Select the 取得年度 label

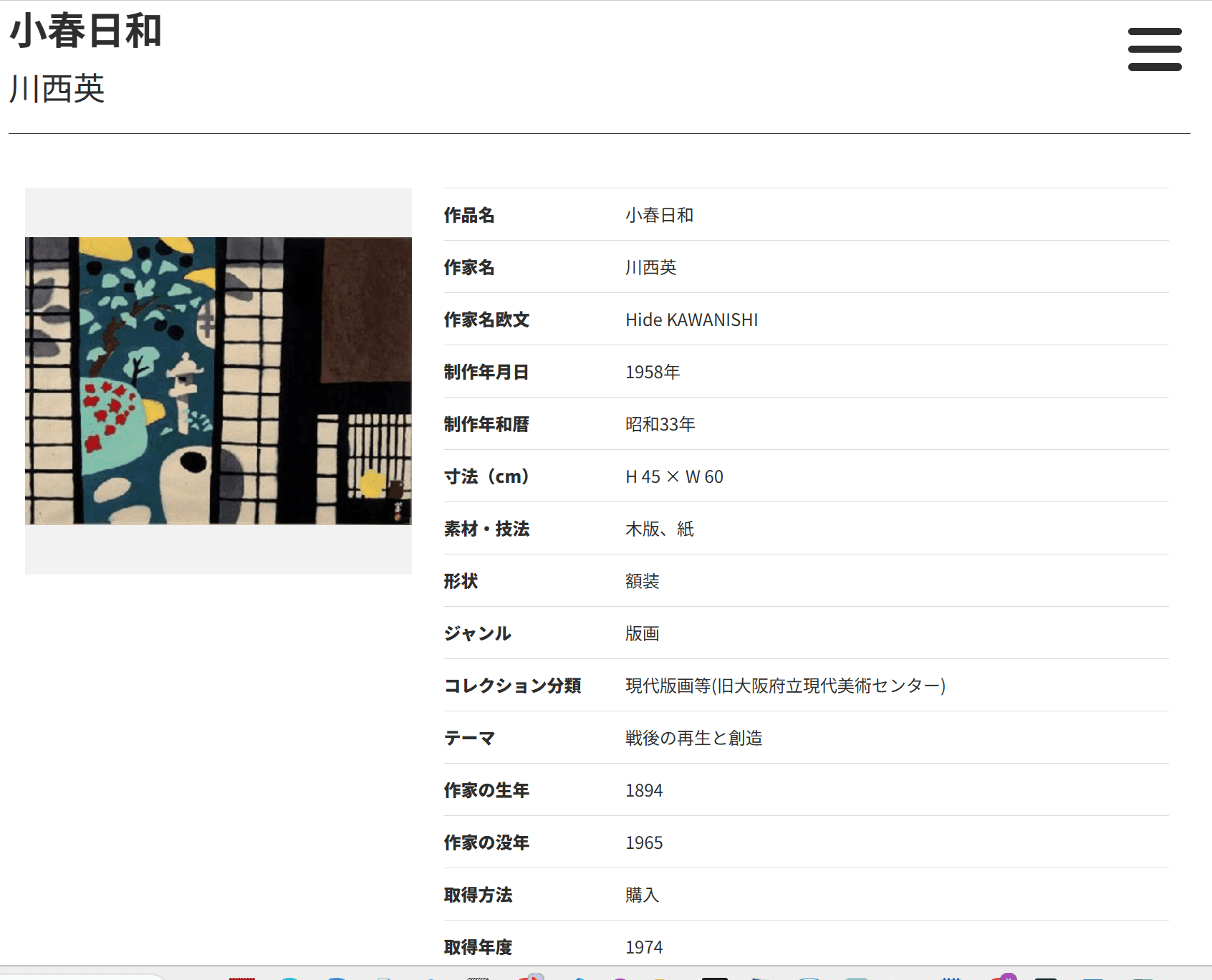click(478, 947)
